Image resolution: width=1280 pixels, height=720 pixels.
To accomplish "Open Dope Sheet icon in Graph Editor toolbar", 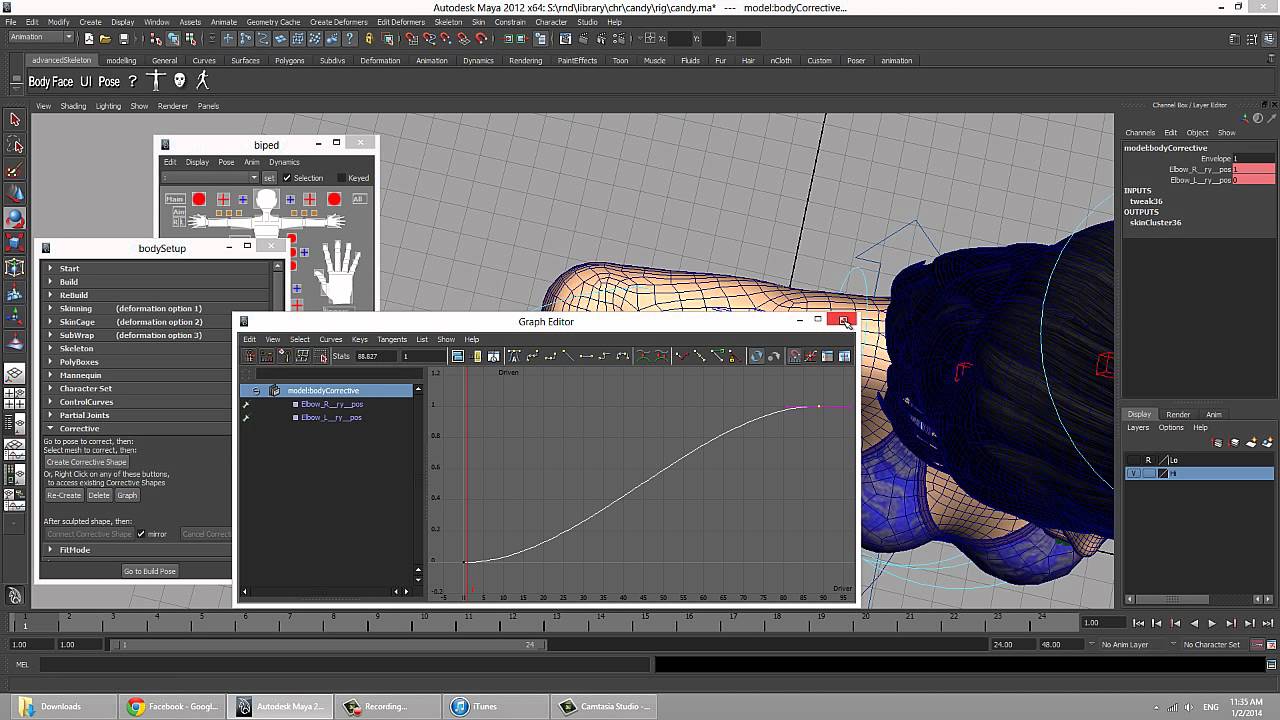I will coord(827,356).
